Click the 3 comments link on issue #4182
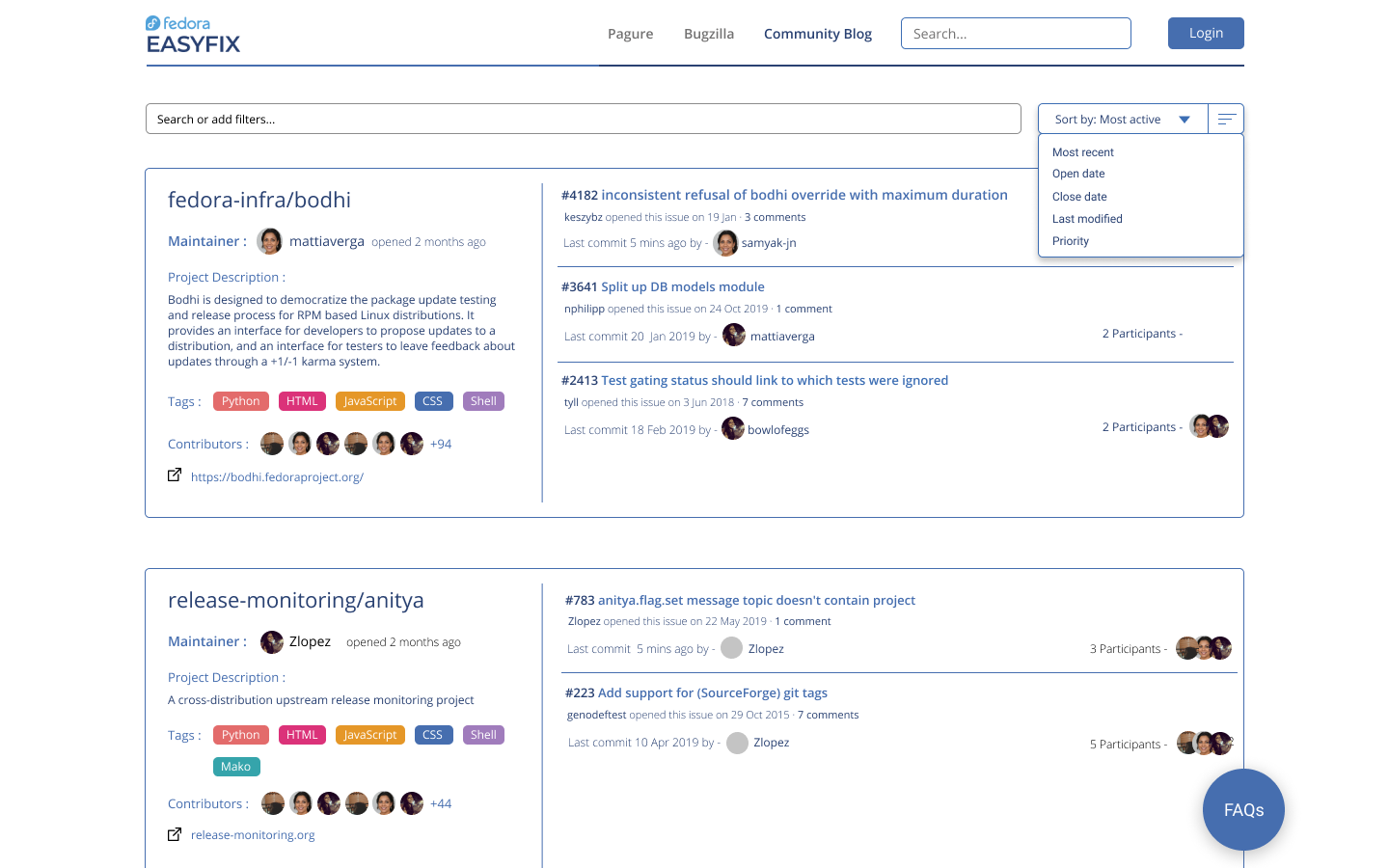The width and height of the screenshot is (1389, 868). pos(775,217)
